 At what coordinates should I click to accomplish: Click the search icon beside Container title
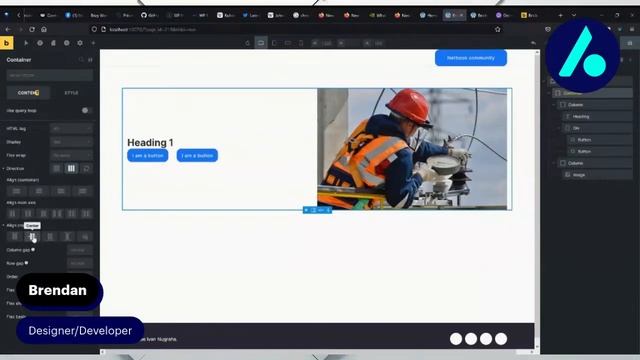tap(81, 60)
